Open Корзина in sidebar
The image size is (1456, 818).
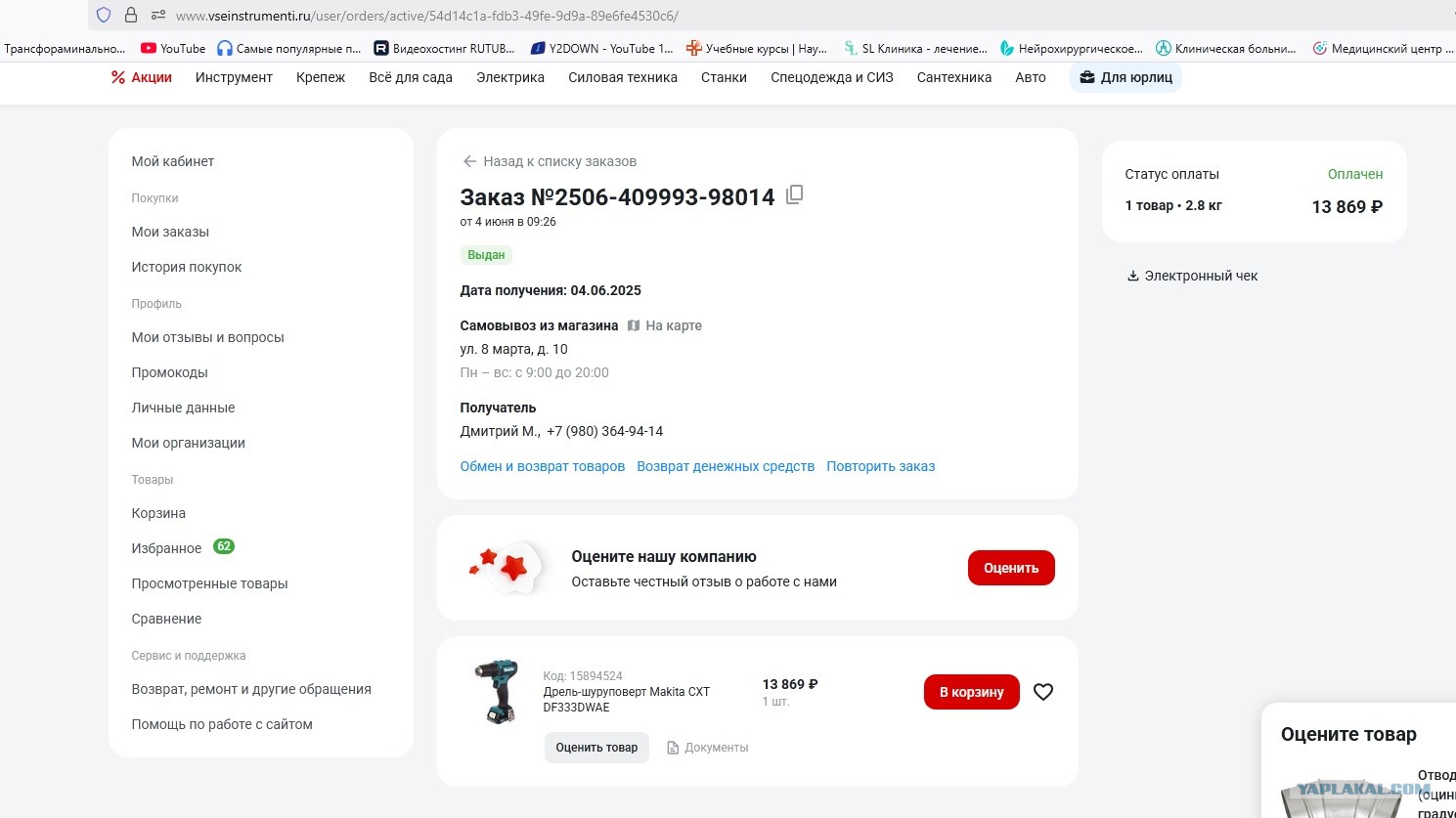(x=158, y=513)
